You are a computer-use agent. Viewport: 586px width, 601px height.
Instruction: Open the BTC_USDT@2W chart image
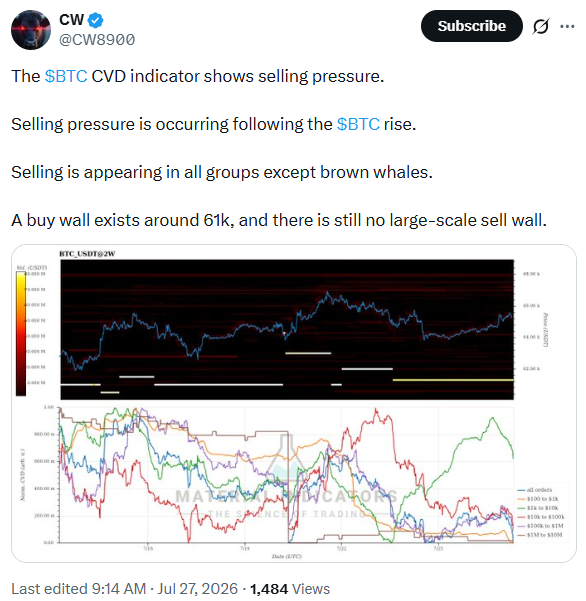click(x=294, y=403)
